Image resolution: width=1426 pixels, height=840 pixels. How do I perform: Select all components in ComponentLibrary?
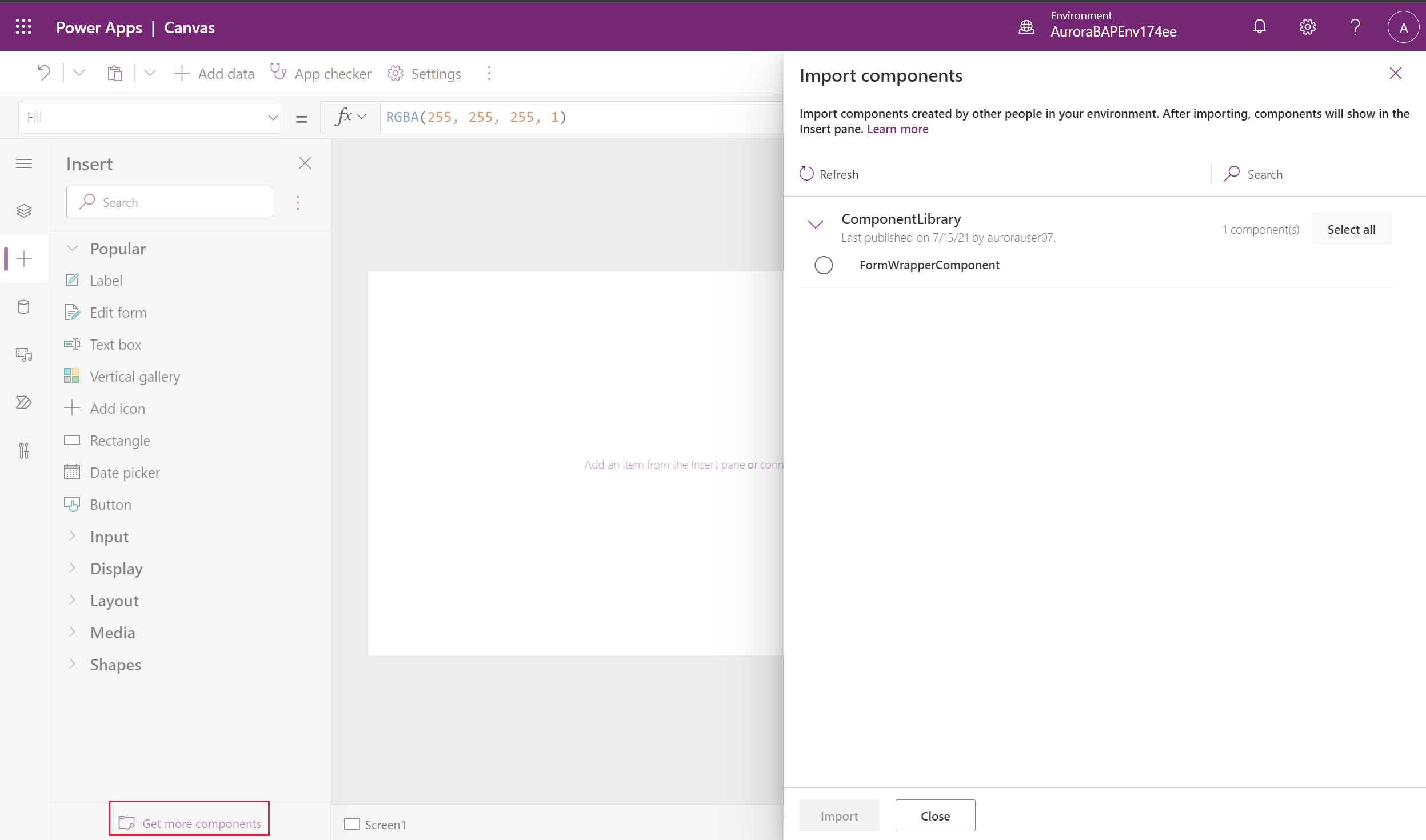point(1351,229)
